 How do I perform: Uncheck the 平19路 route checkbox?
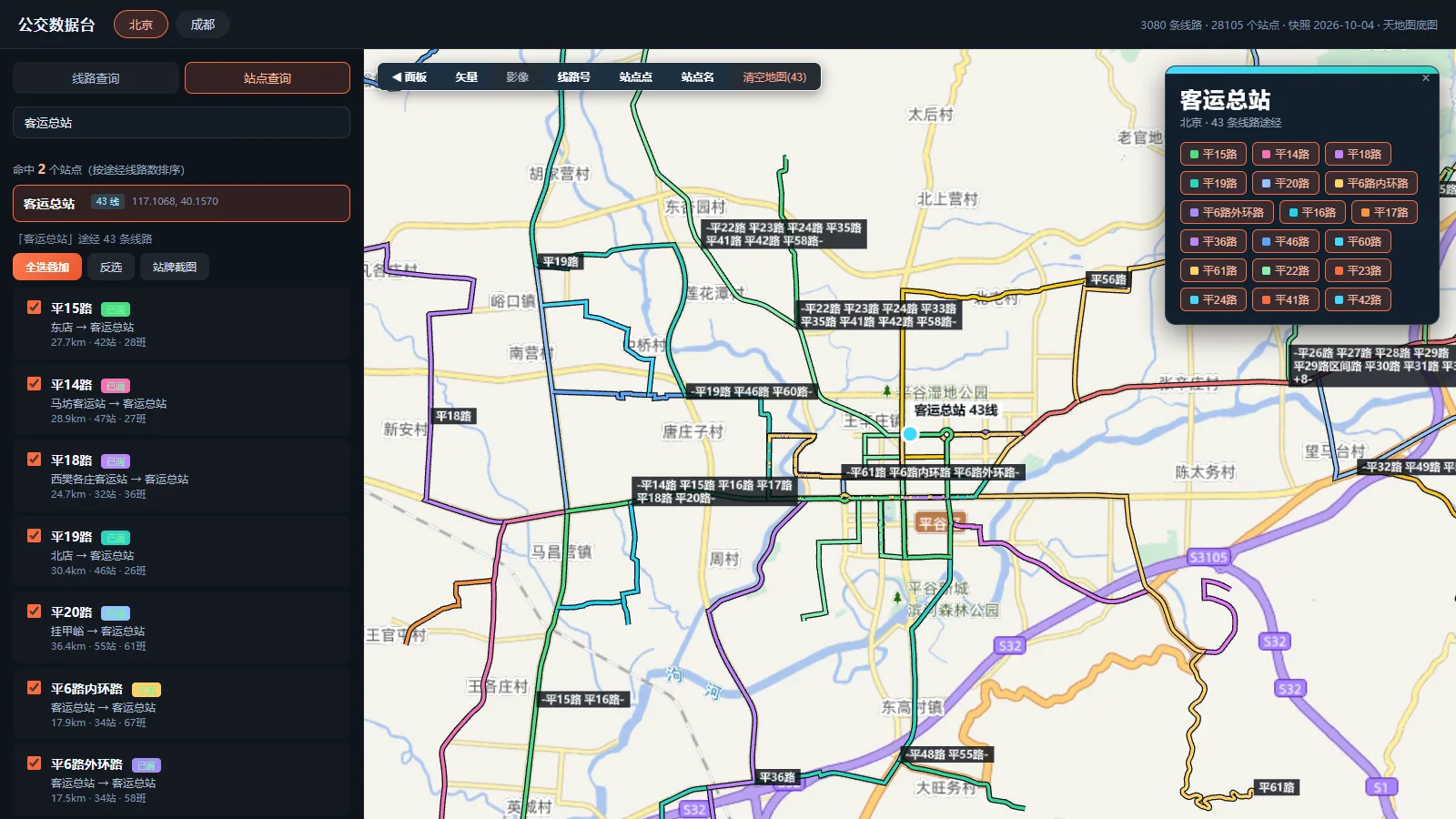click(34, 536)
